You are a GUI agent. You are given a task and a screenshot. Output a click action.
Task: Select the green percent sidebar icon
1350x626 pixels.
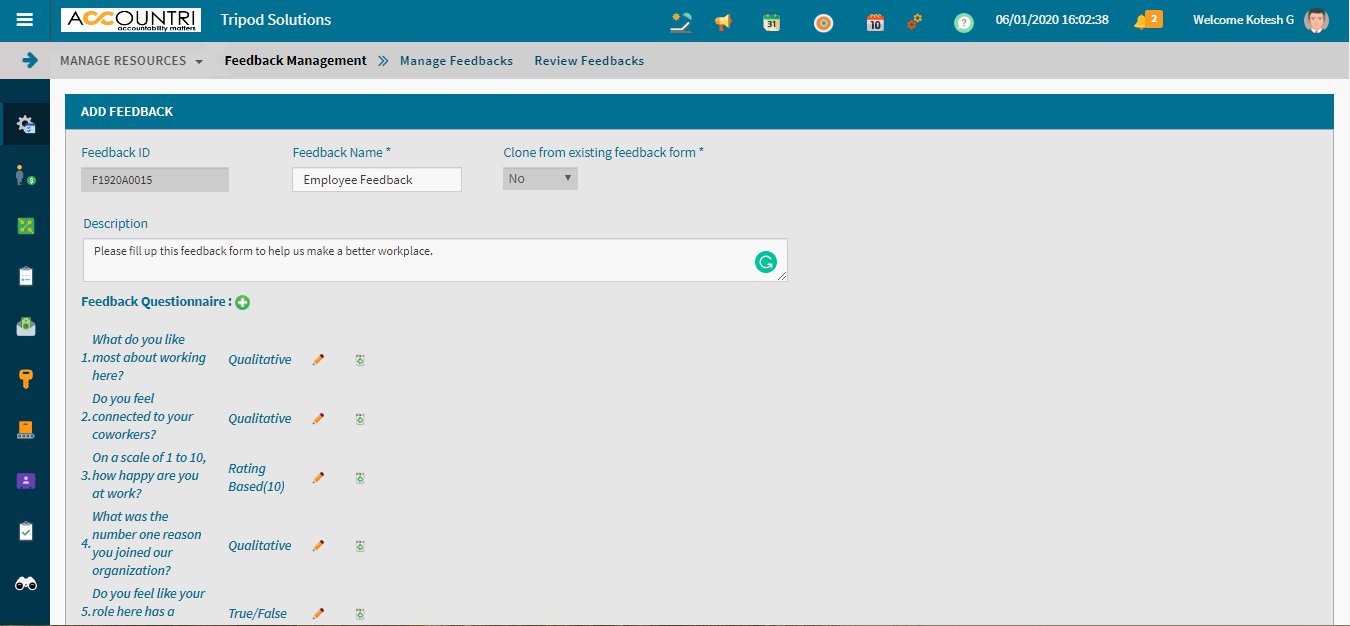(26, 226)
